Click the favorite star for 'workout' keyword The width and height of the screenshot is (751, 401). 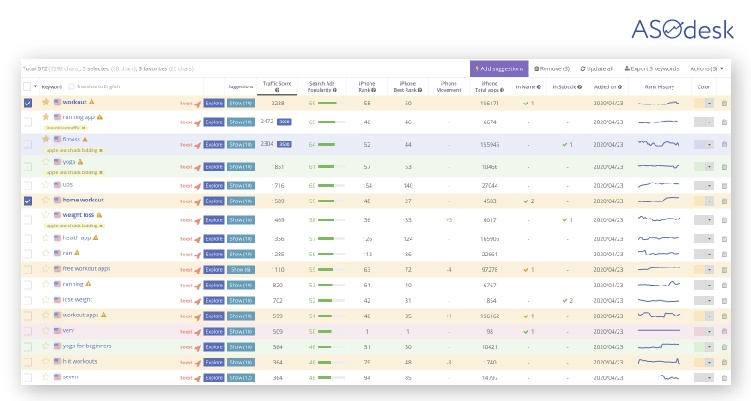tap(45, 102)
